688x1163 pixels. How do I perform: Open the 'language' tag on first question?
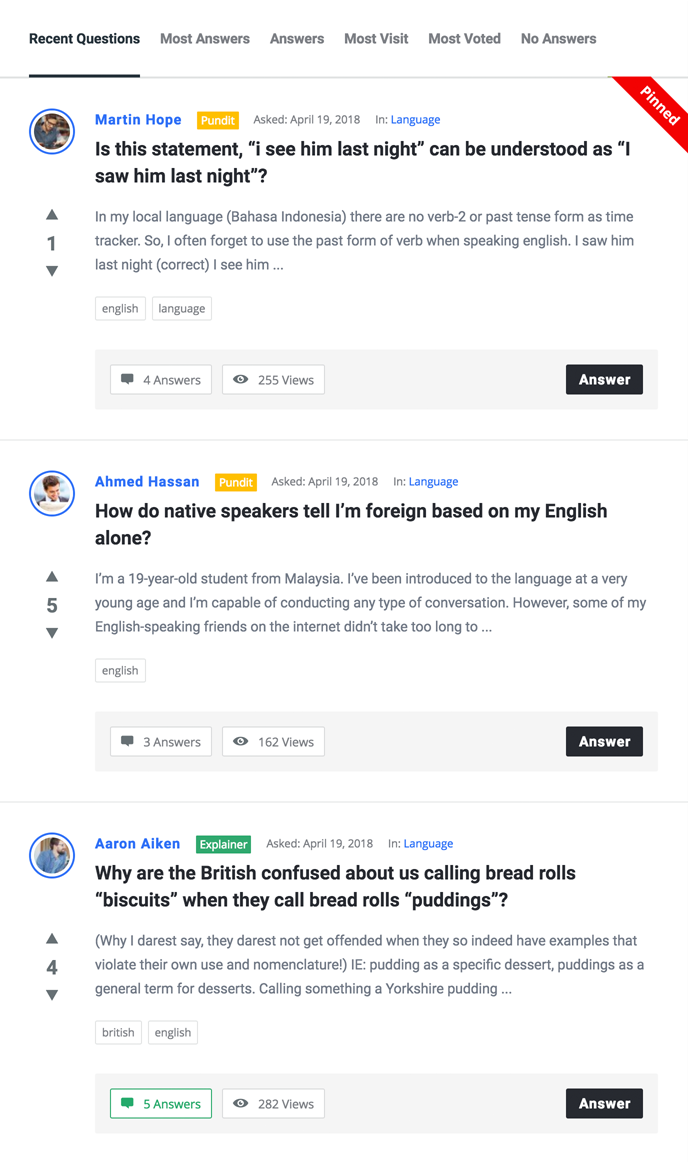tap(182, 309)
